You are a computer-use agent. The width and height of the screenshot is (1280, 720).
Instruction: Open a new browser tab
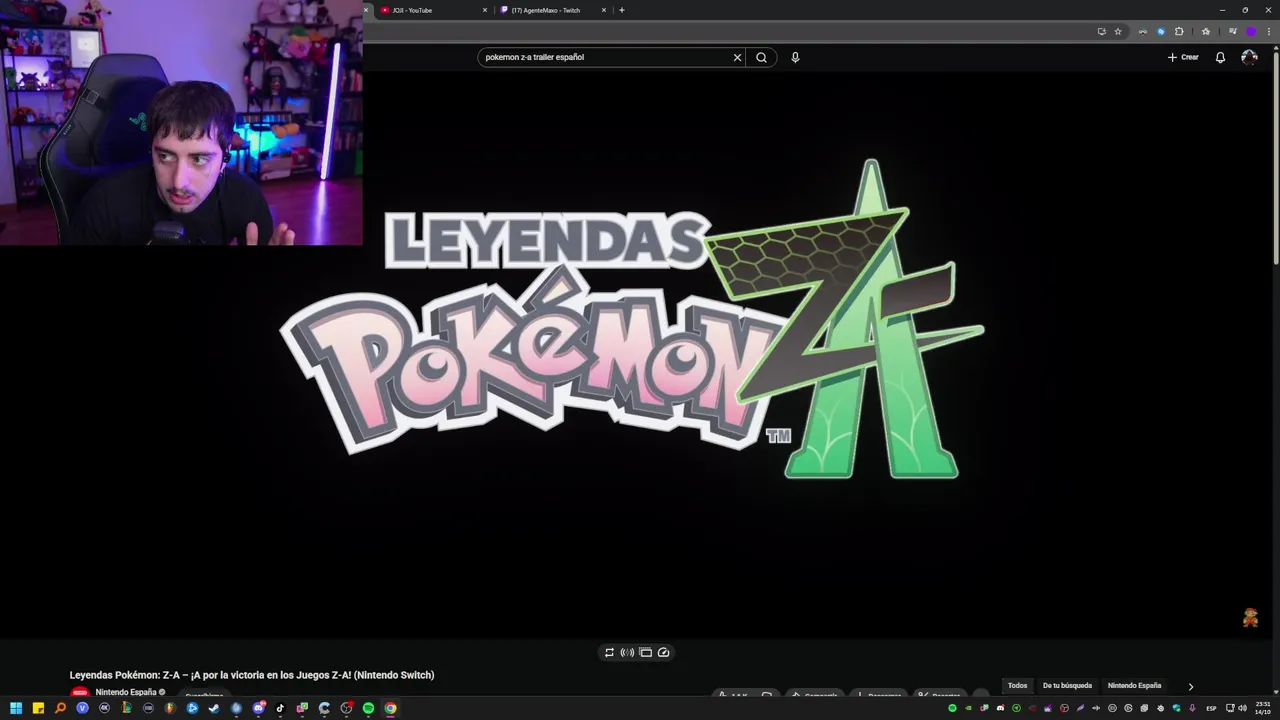click(x=621, y=10)
